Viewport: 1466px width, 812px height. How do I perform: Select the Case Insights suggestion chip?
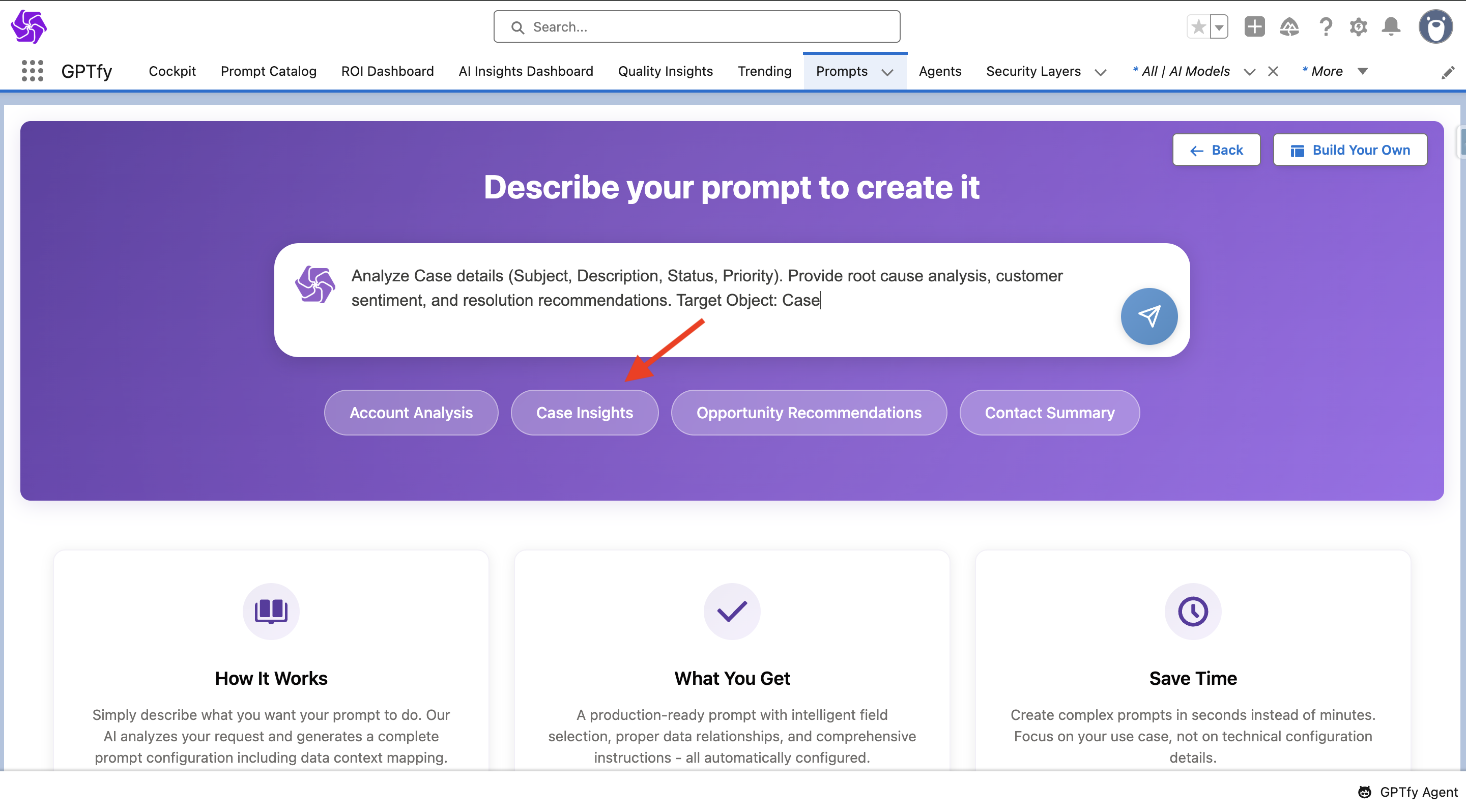pos(584,413)
